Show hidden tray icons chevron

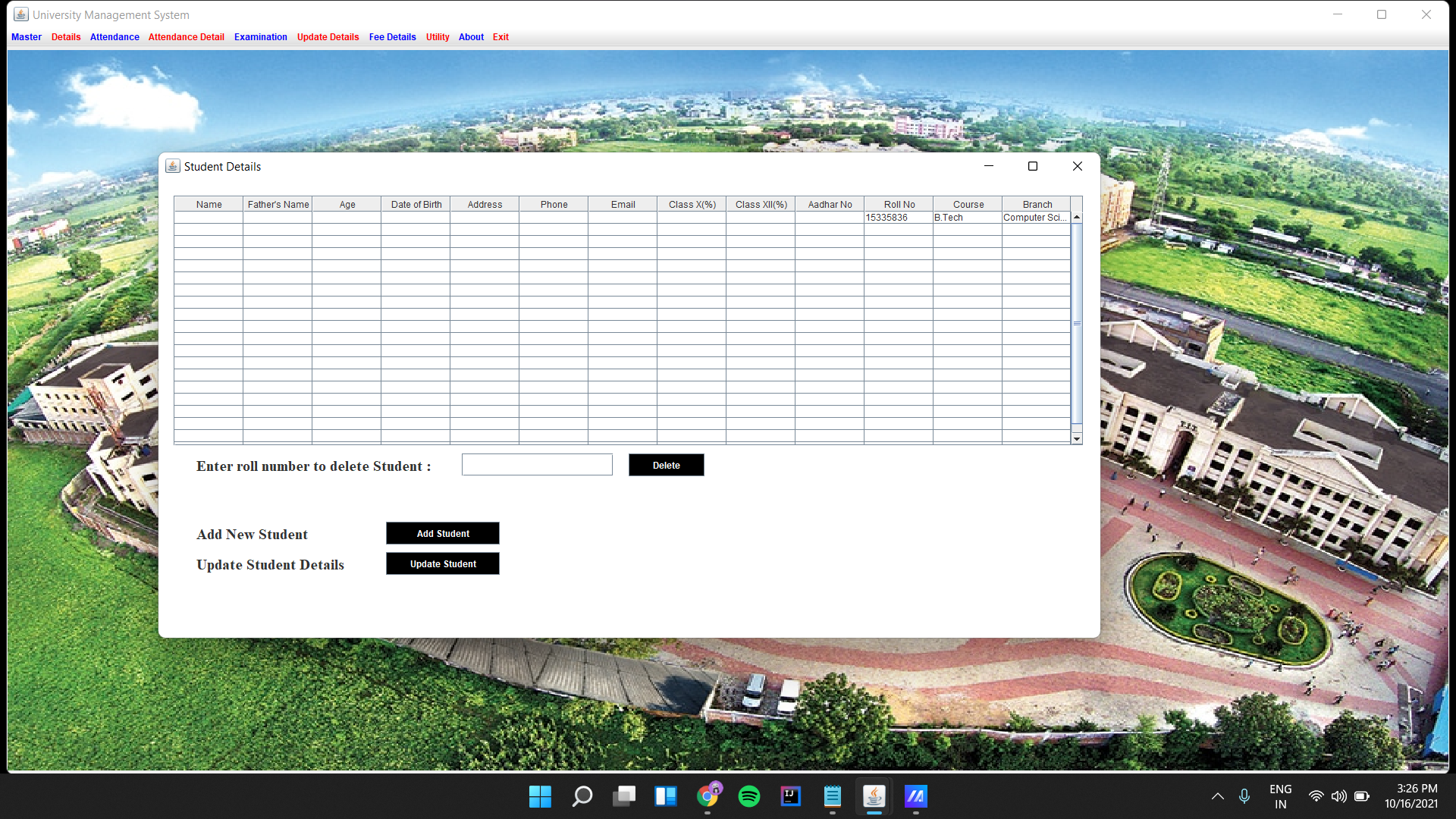1217,796
